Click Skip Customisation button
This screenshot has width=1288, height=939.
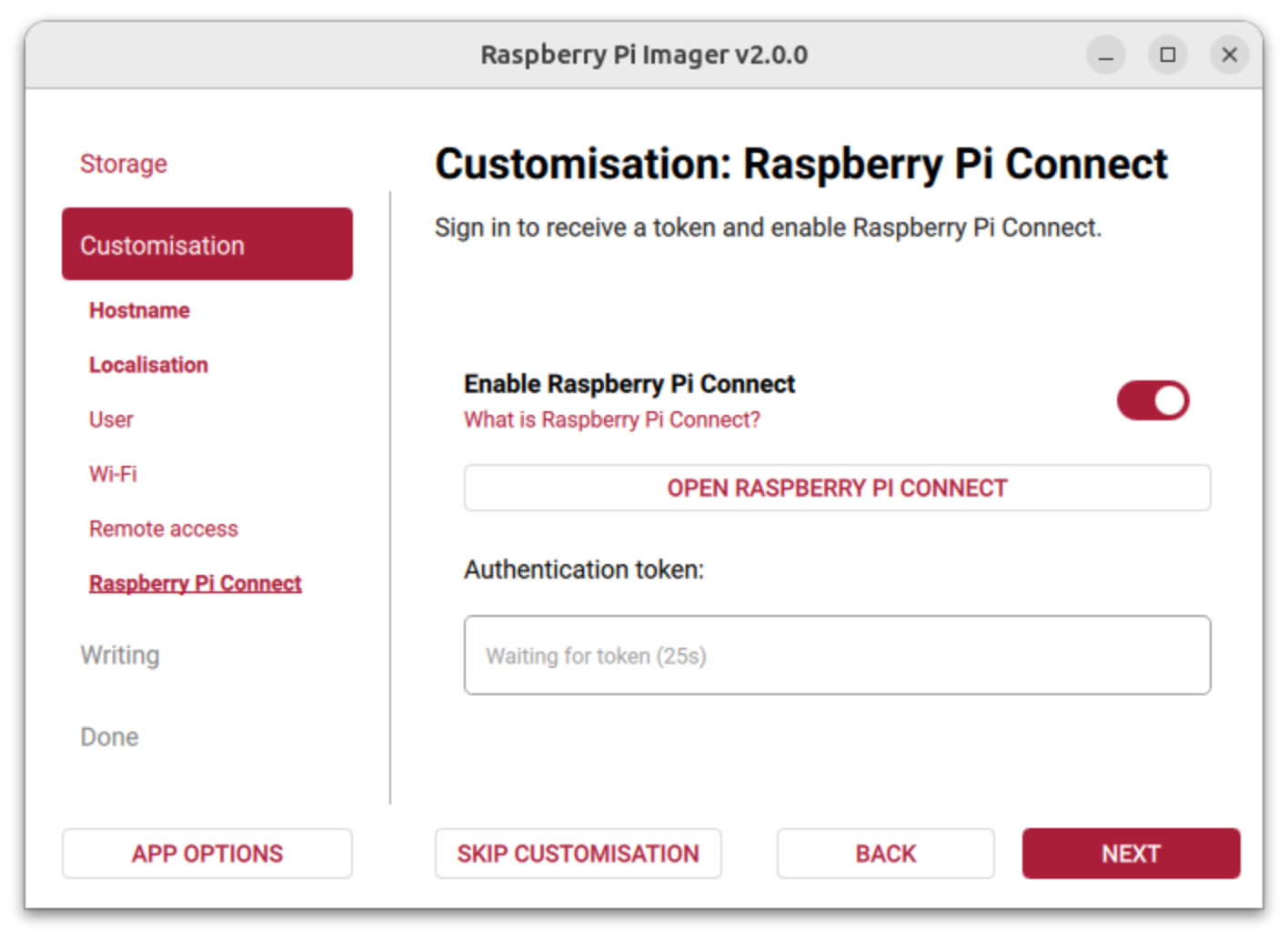coord(578,853)
